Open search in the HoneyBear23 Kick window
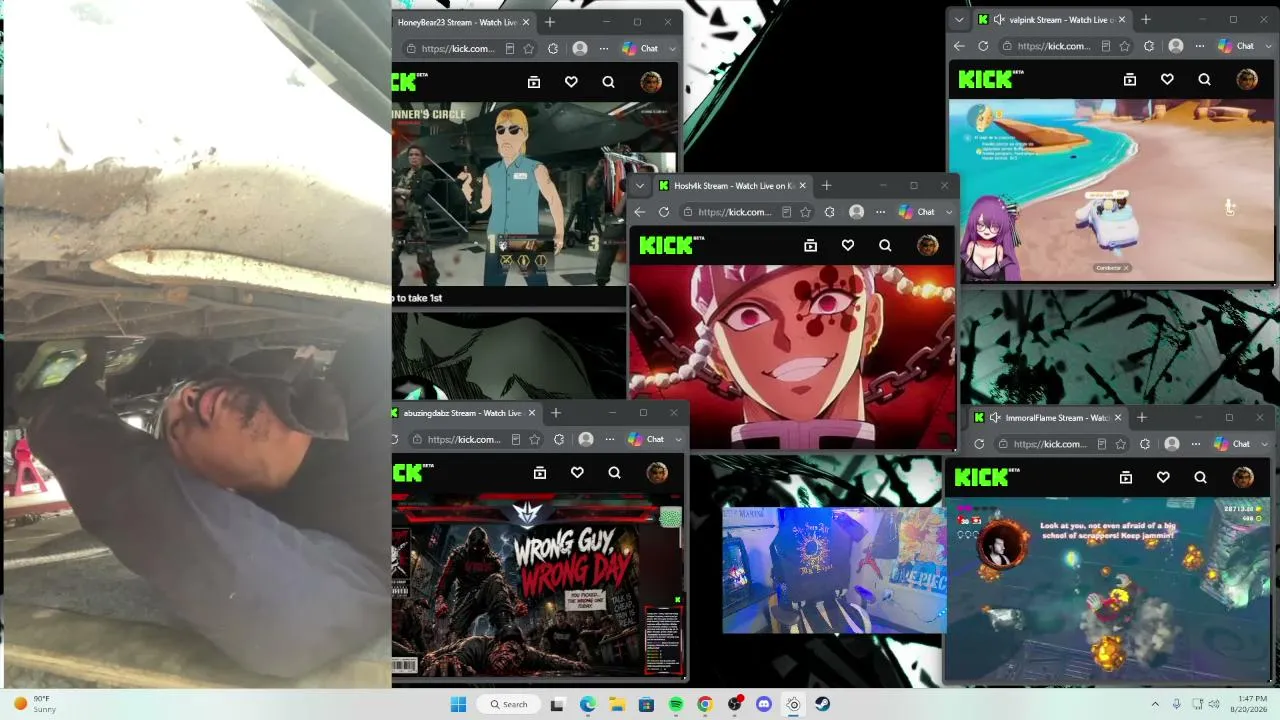The height and width of the screenshot is (720, 1280). pos(608,82)
